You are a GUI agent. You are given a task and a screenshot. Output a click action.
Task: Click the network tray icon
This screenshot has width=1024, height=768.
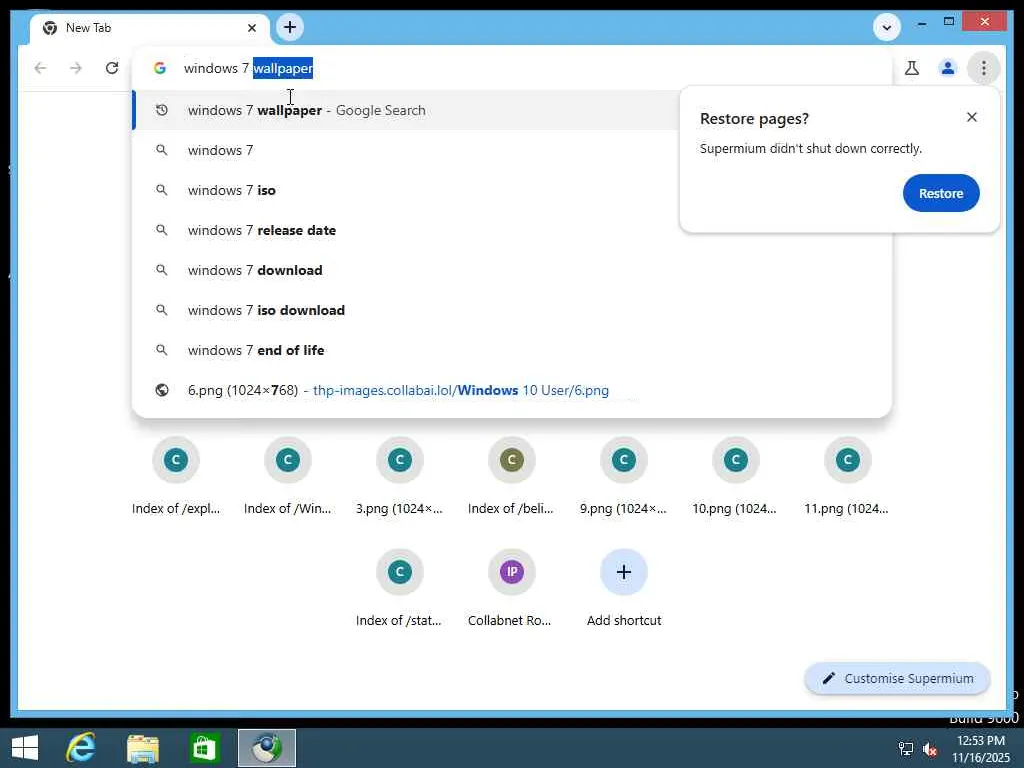coord(905,749)
